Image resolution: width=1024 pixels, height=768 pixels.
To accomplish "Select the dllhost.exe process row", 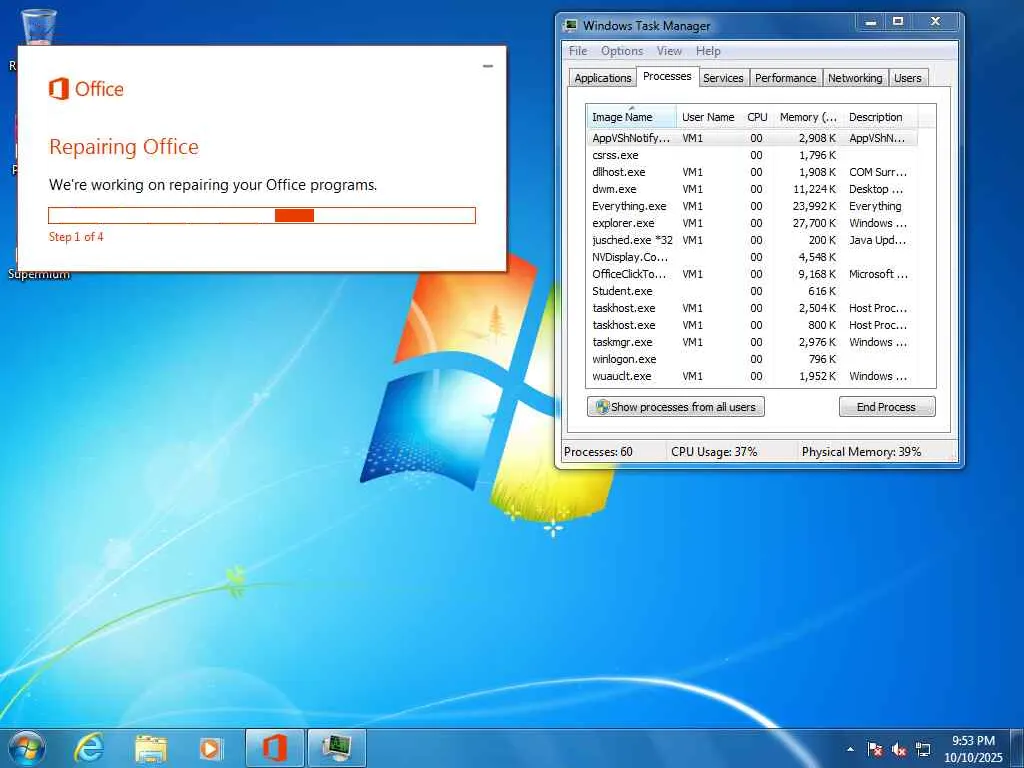I will [752, 172].
